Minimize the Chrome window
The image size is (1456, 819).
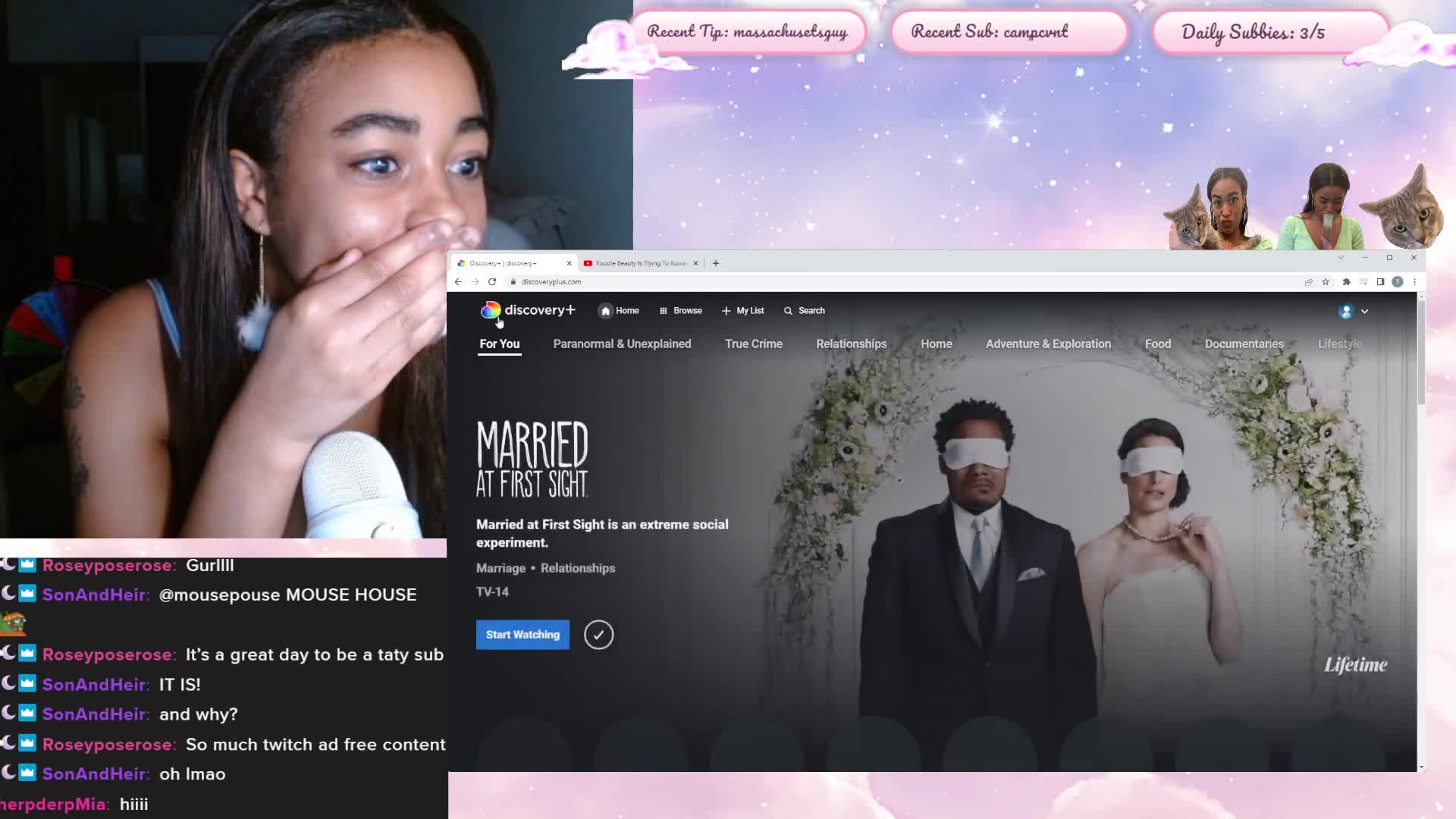1365,258
